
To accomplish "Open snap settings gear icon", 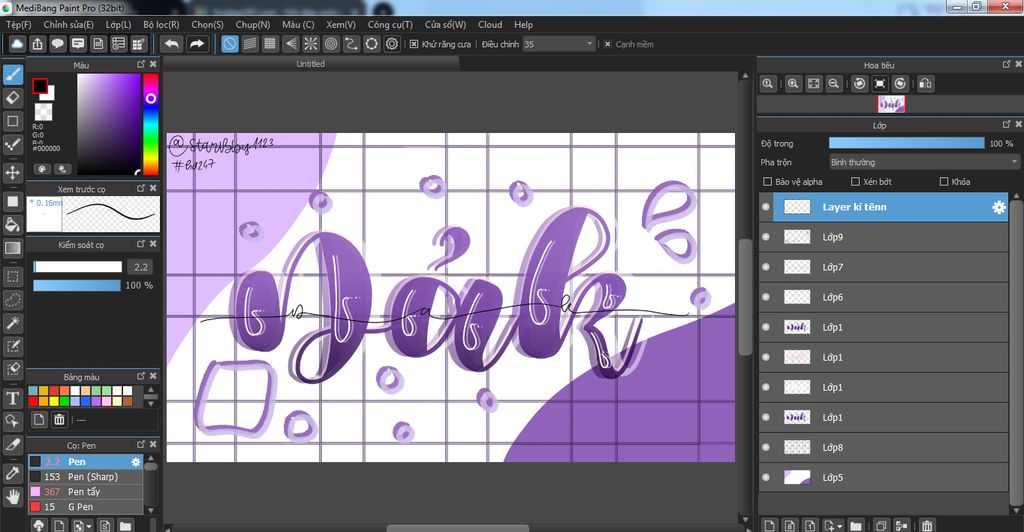I will (x=392, y=44).
